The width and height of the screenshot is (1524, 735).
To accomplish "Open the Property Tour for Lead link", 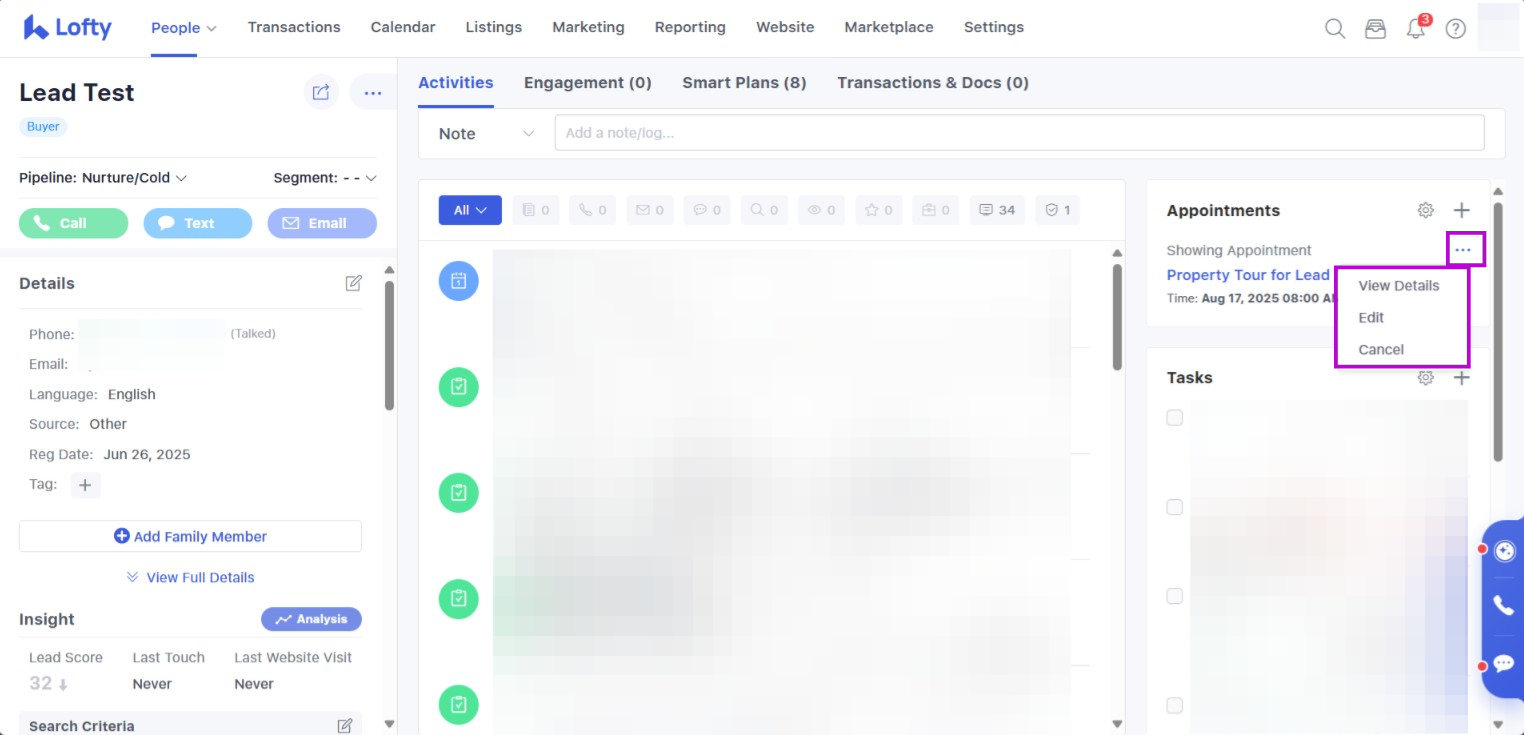I will coord(1247,275).
